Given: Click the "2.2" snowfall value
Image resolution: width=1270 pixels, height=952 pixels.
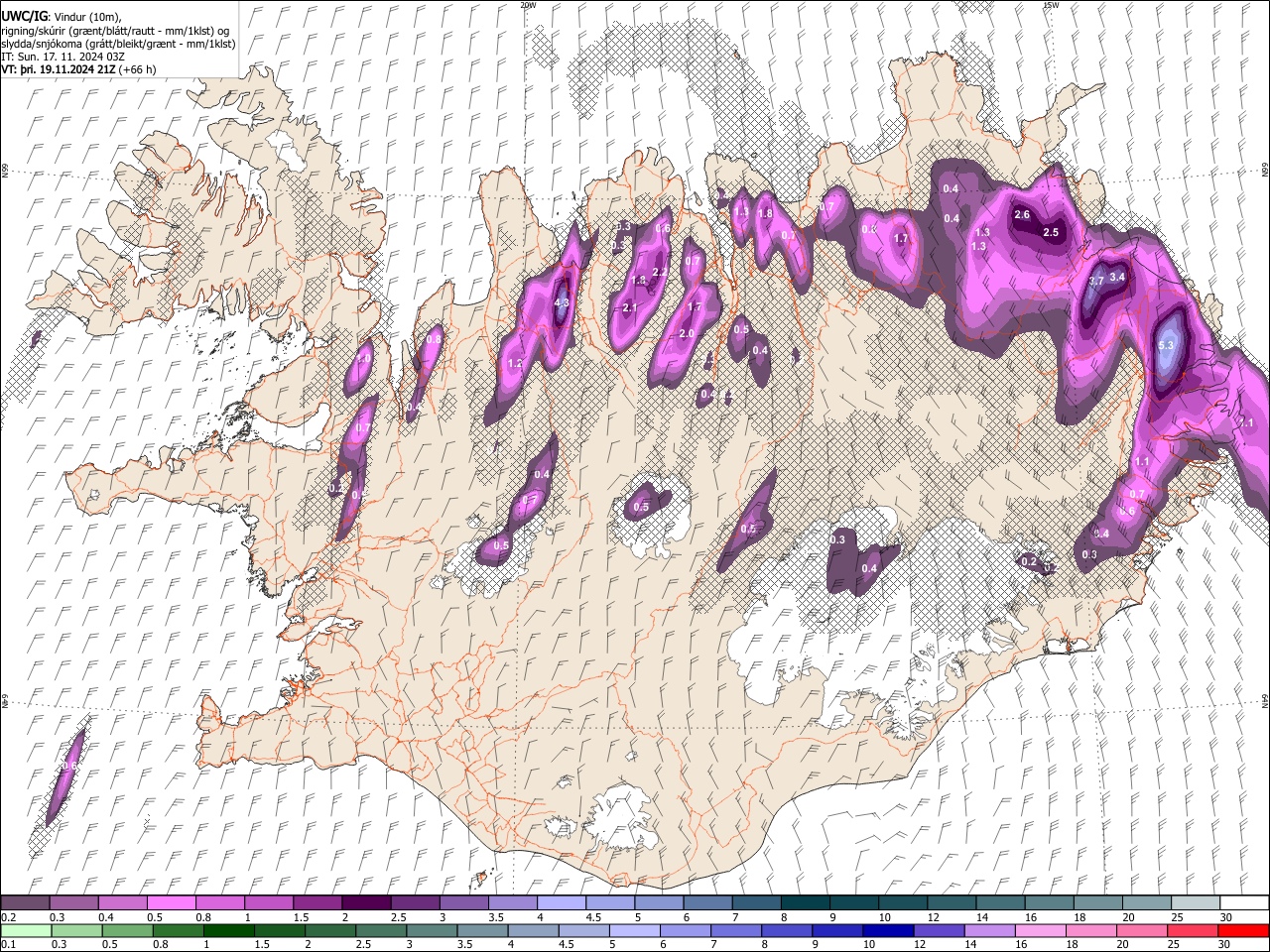Looking at the screenshot, I should (660, 271).
